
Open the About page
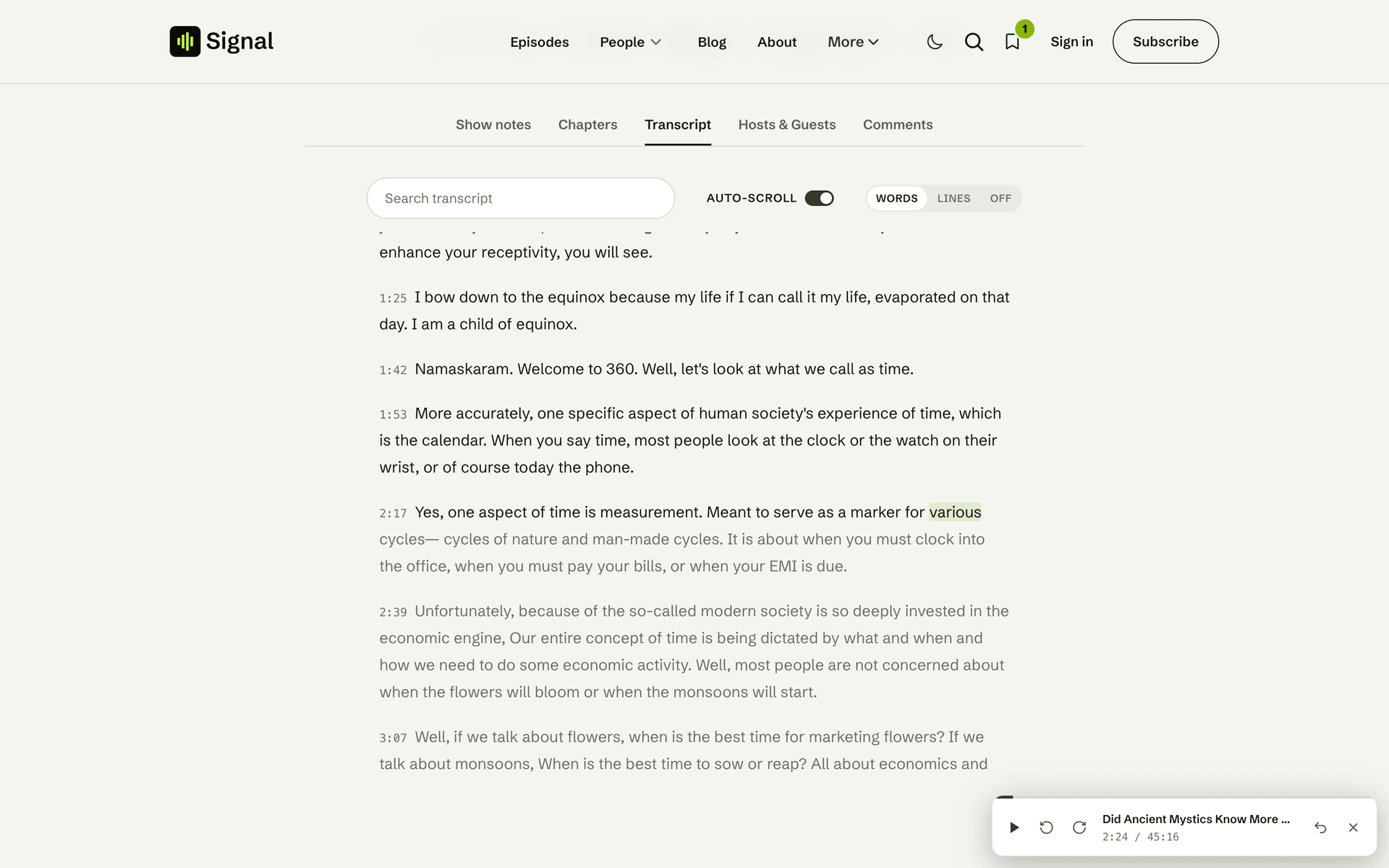pos(777,42)
